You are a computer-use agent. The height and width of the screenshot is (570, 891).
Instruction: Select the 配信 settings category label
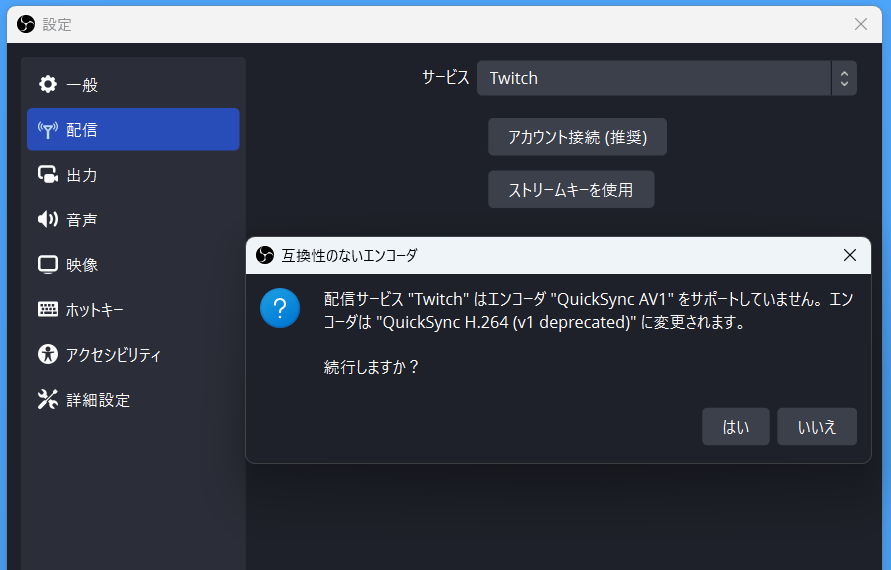(x=82, y=130)
